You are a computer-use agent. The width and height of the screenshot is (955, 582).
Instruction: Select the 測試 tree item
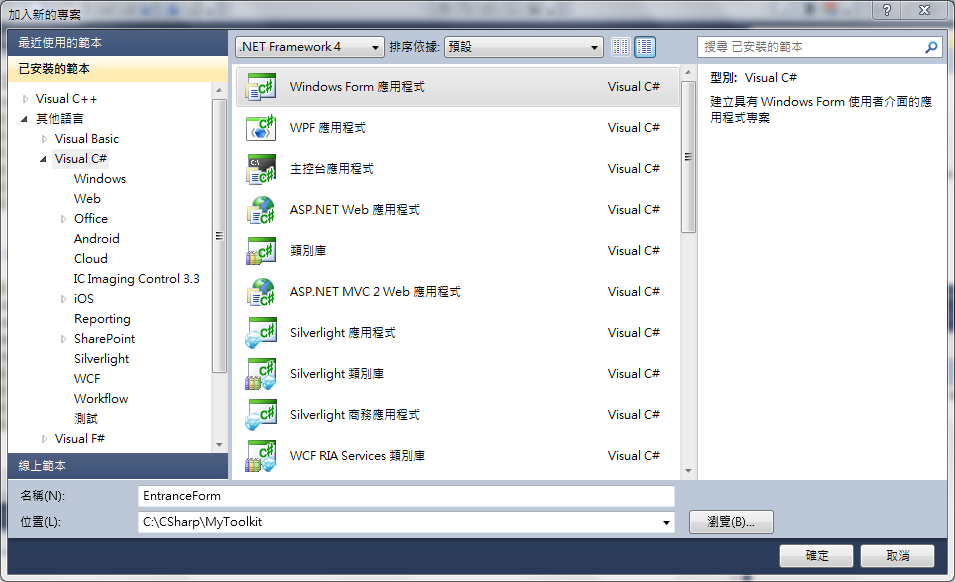(86, 419)
